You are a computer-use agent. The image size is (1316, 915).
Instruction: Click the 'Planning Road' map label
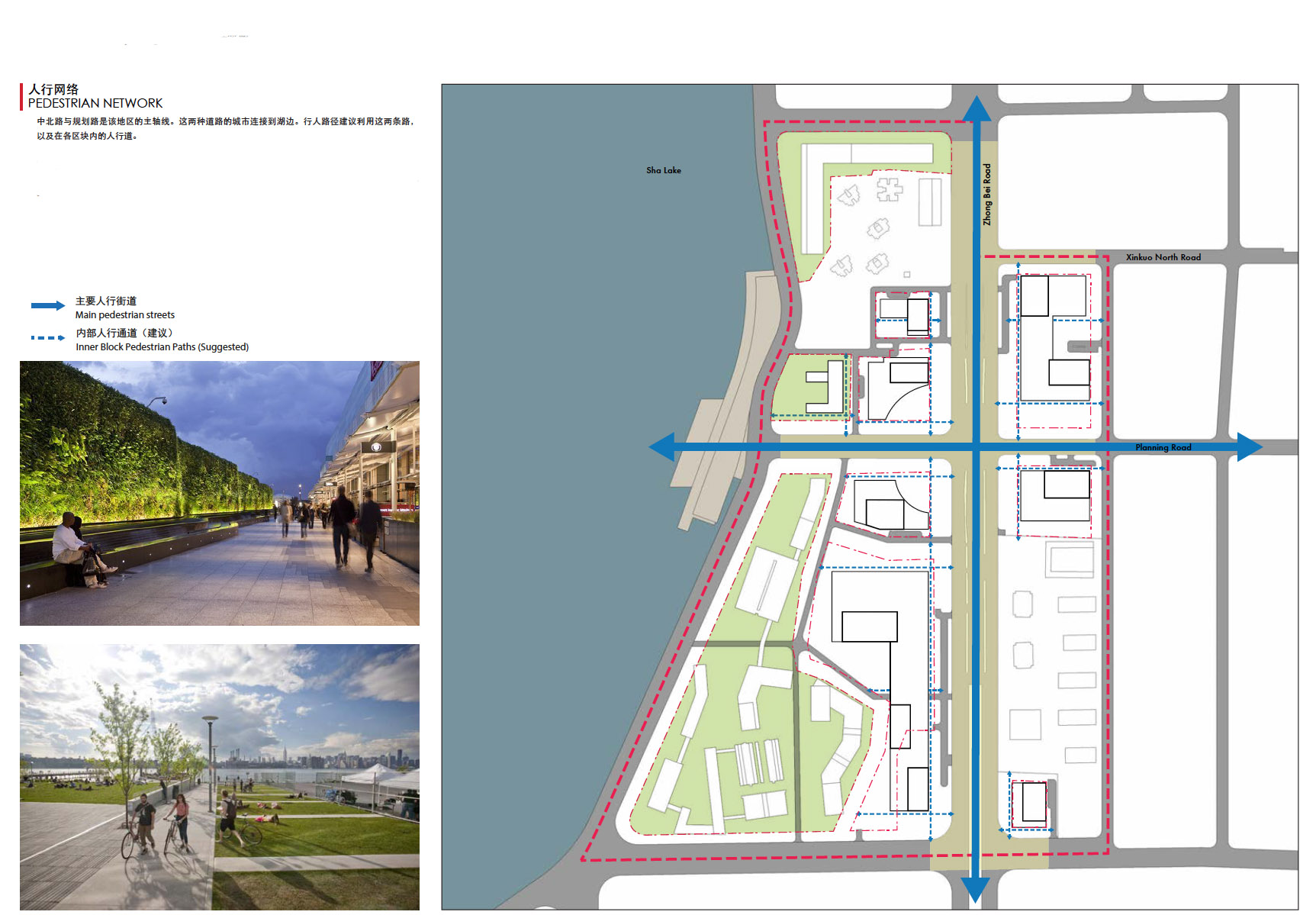pos(1163,447)
